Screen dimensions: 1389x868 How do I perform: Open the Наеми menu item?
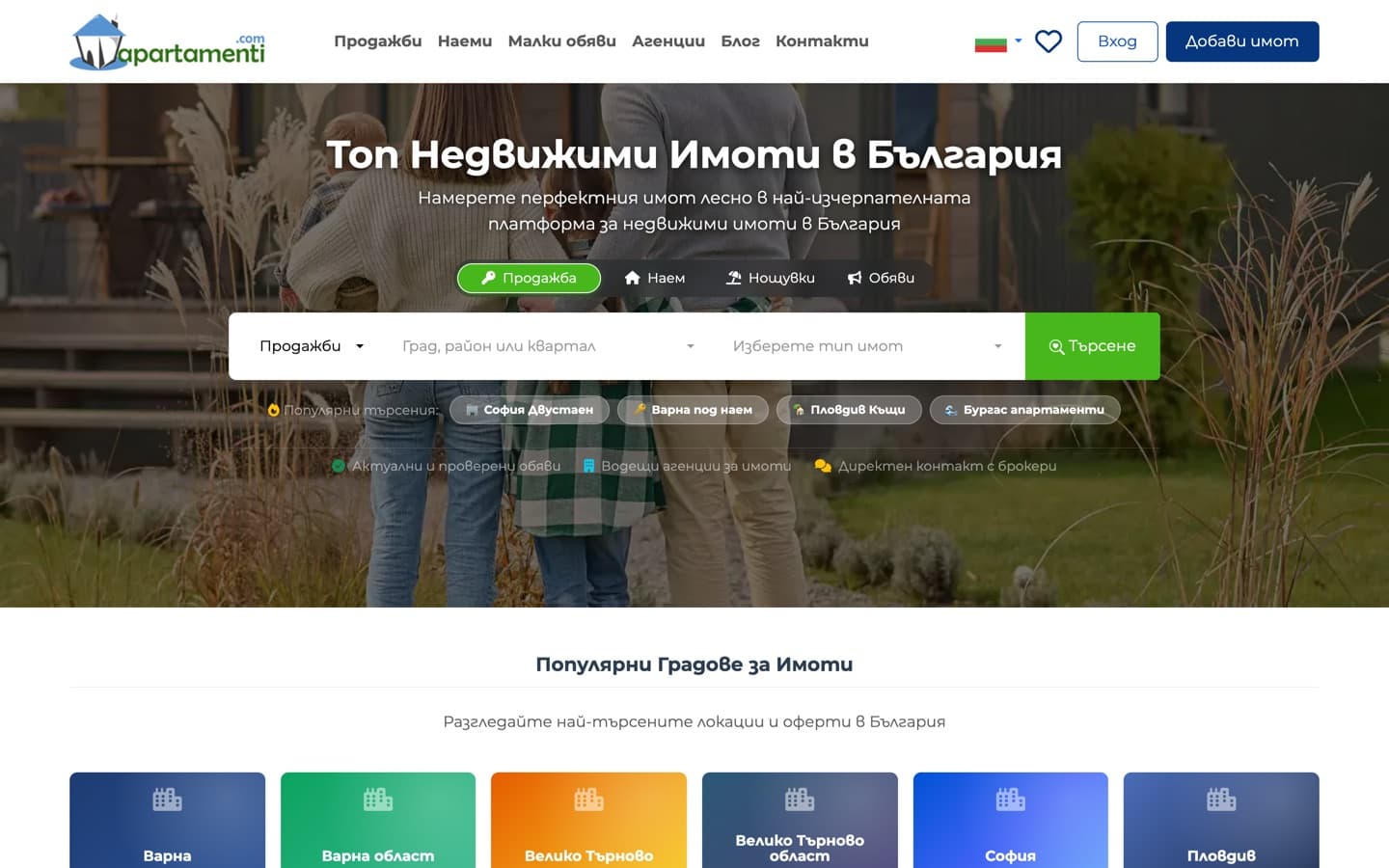(x=465, y=41)
